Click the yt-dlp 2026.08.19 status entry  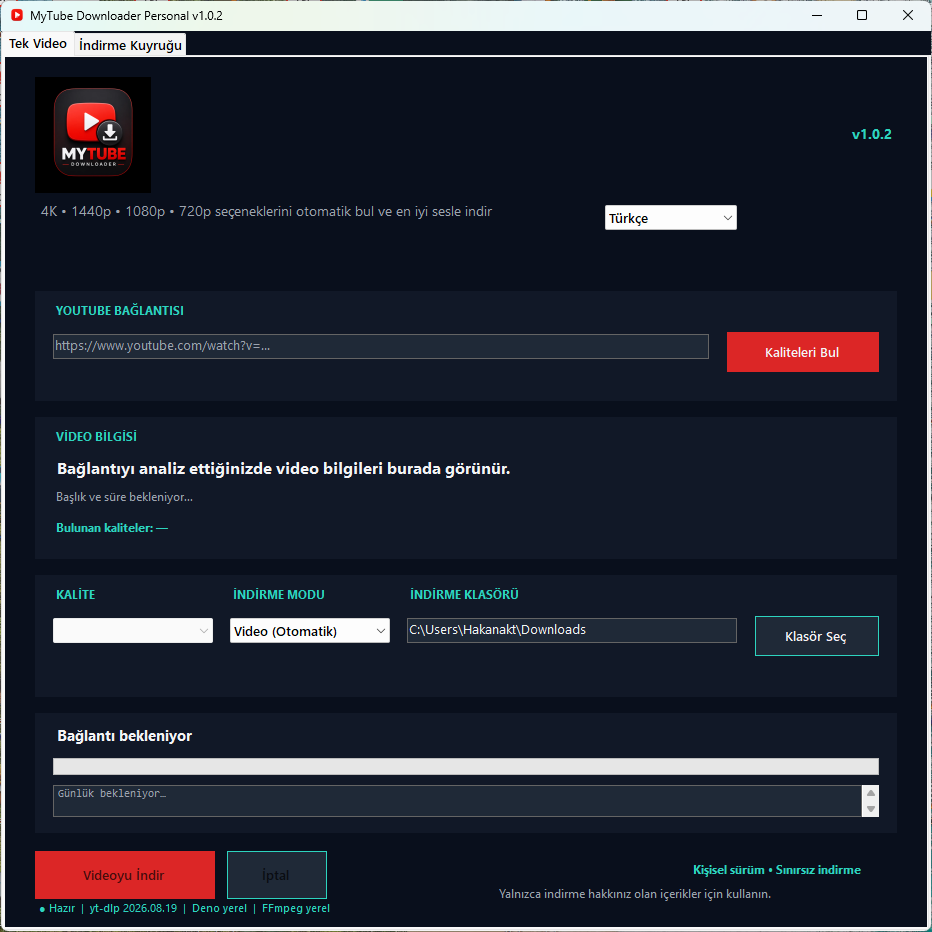[x=133, y=908]
